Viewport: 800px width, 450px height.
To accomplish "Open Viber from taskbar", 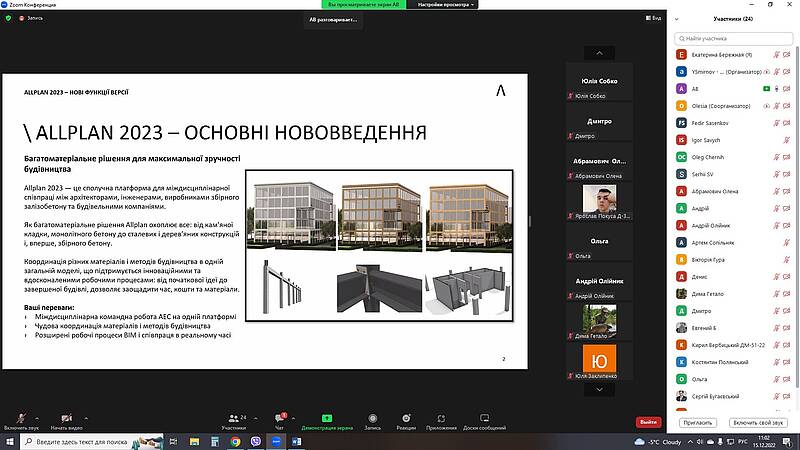I will [x=256, y=442].
